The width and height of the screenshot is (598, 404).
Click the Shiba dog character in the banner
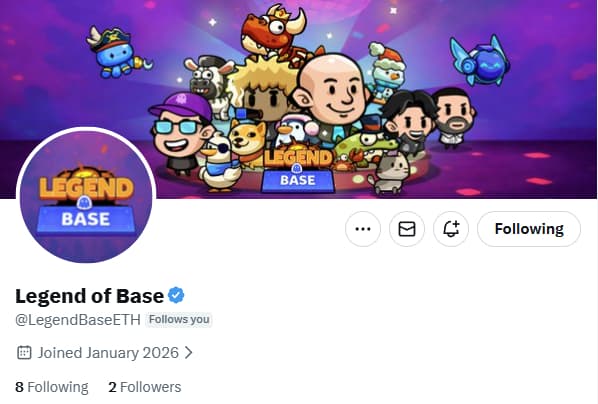(250, 143)
